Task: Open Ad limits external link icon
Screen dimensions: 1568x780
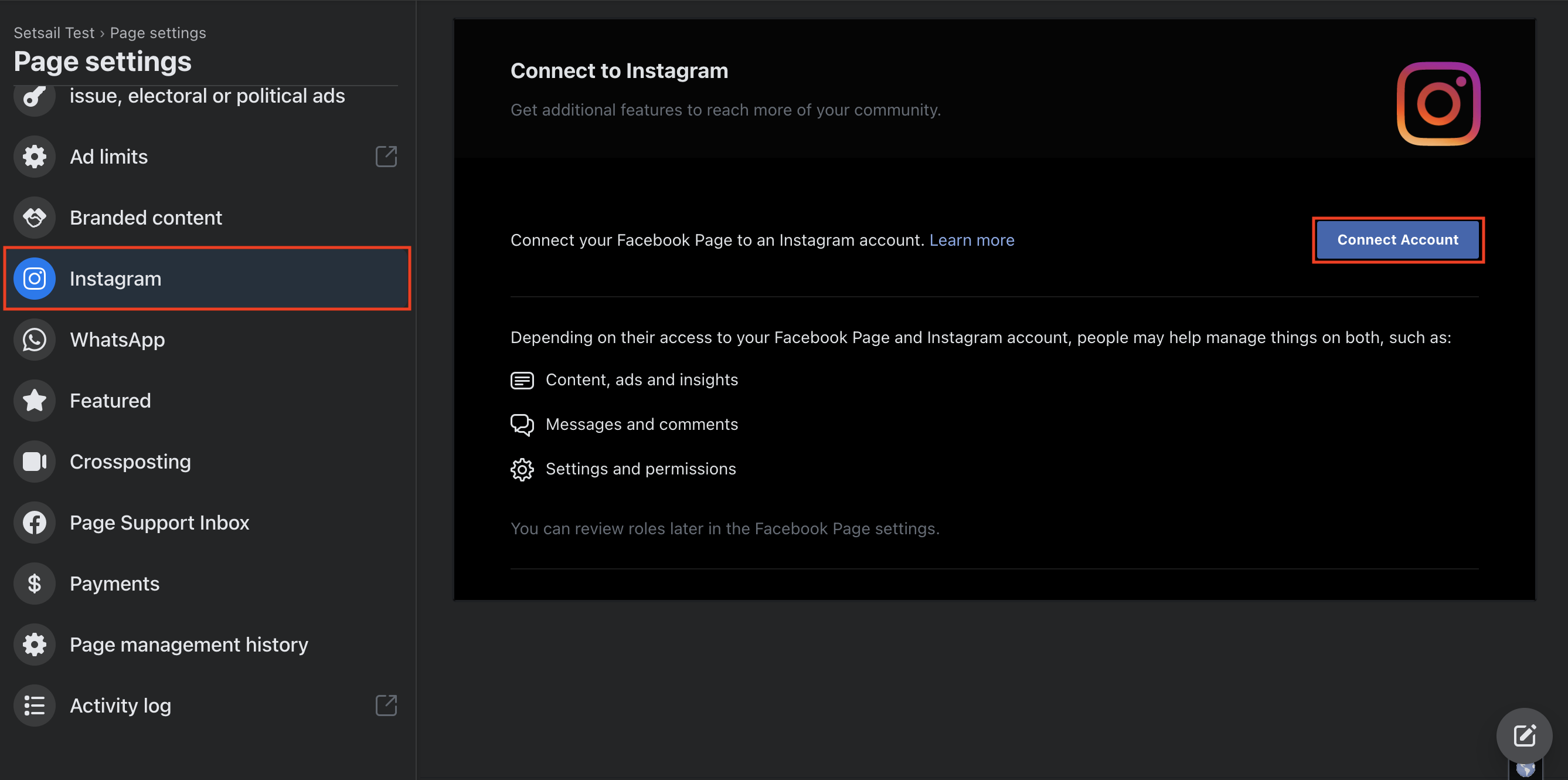Action: pyautogui.click(x=386, y=157)
